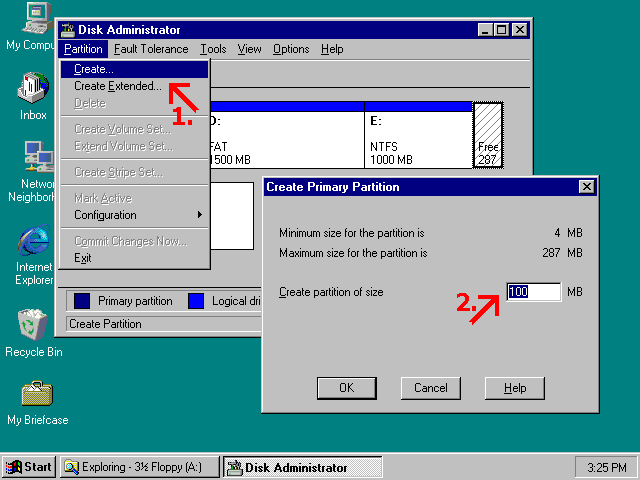Close the Disk Administrator window
This screenshot has width=640, height=480.
coord(520,30)
